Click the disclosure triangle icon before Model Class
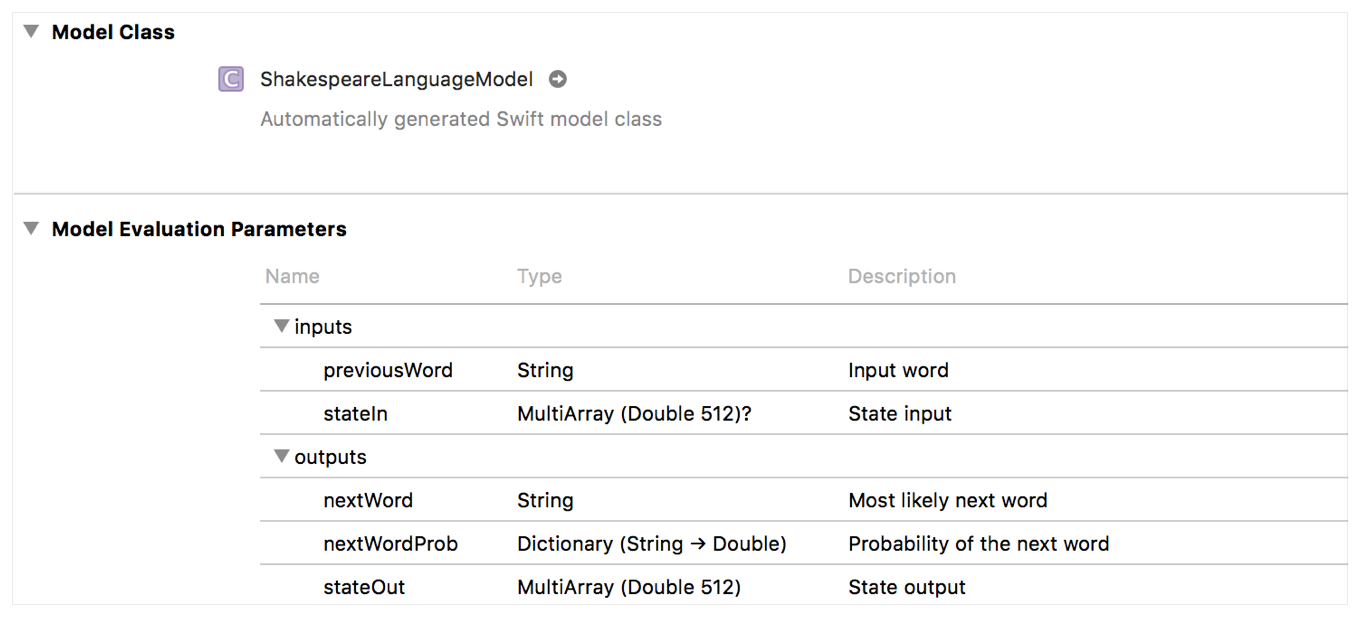Screen dimensions: 1360x617 [30, 31]
